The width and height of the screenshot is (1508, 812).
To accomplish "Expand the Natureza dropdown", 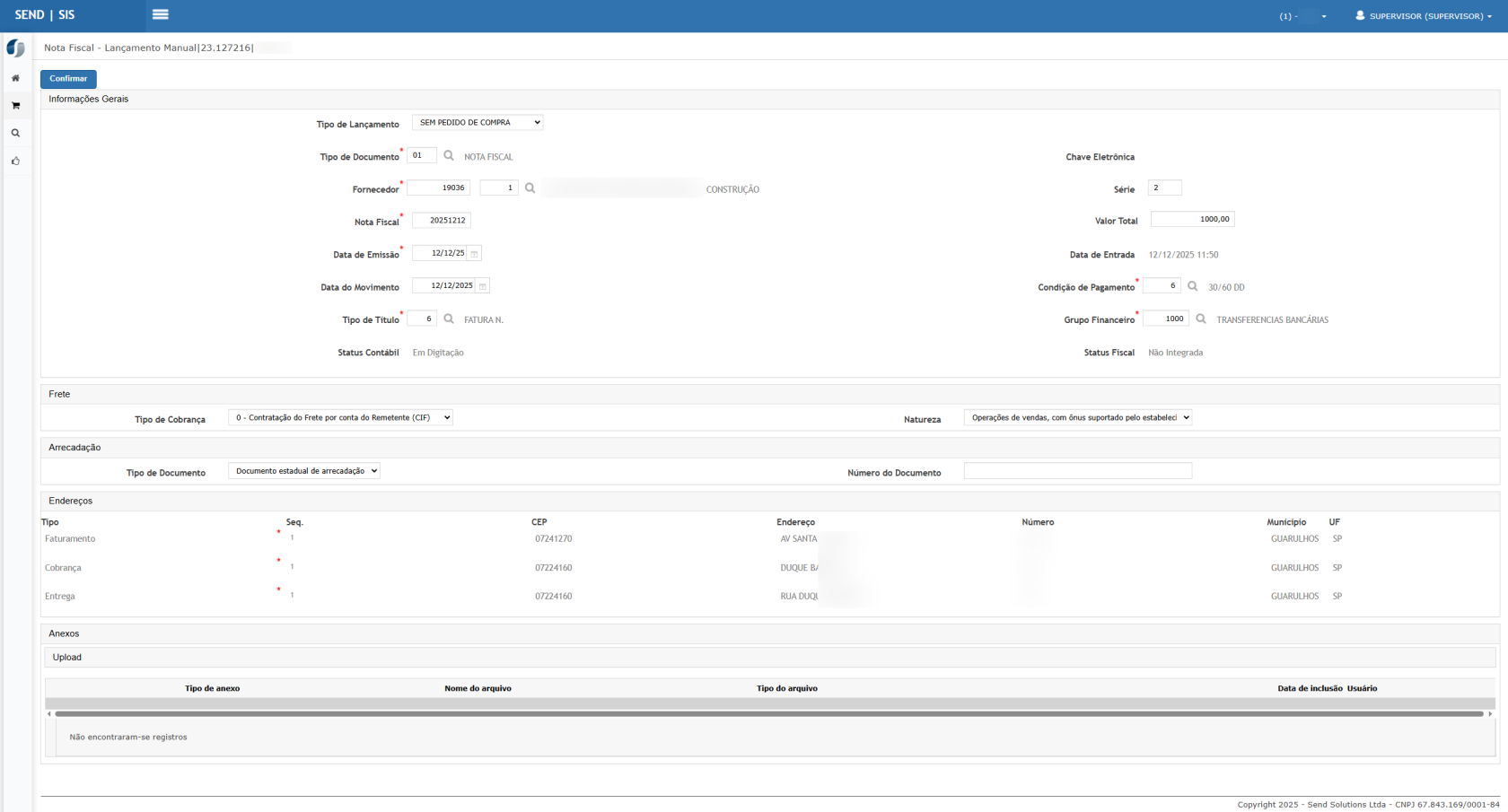I will 1077,417.
